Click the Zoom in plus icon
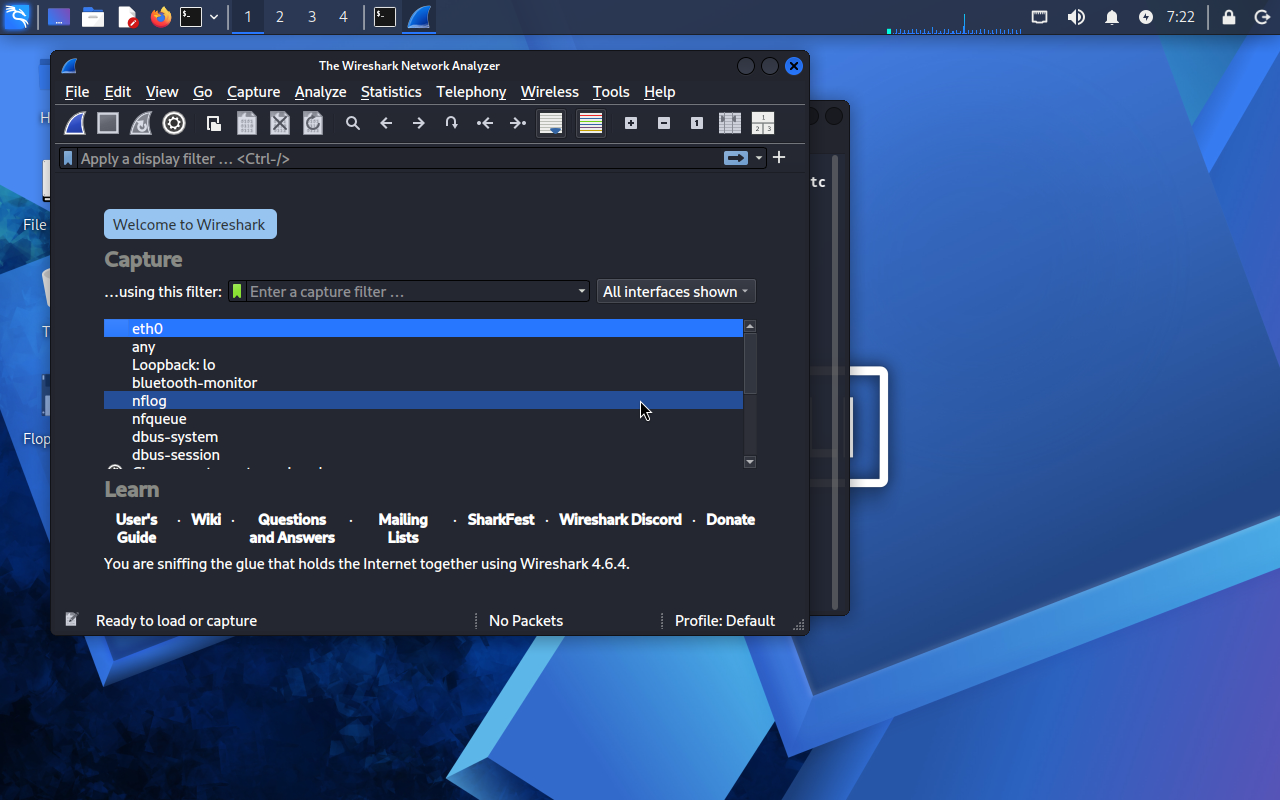Viewport: 1280px width, 800px height. point(631,123)
